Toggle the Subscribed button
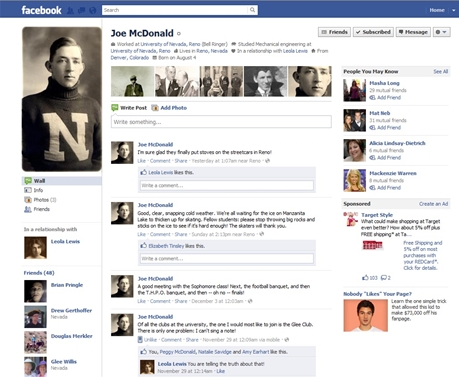 click(373, 32)
